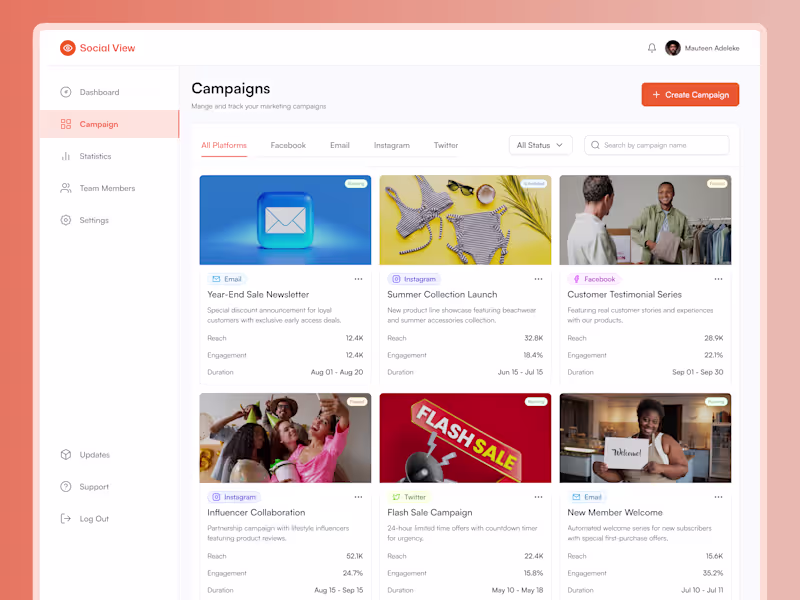This screenshot has height=600, width=800.
Task: Click duration value Aug 01 - Aug 20
Action: click(337, 372)
